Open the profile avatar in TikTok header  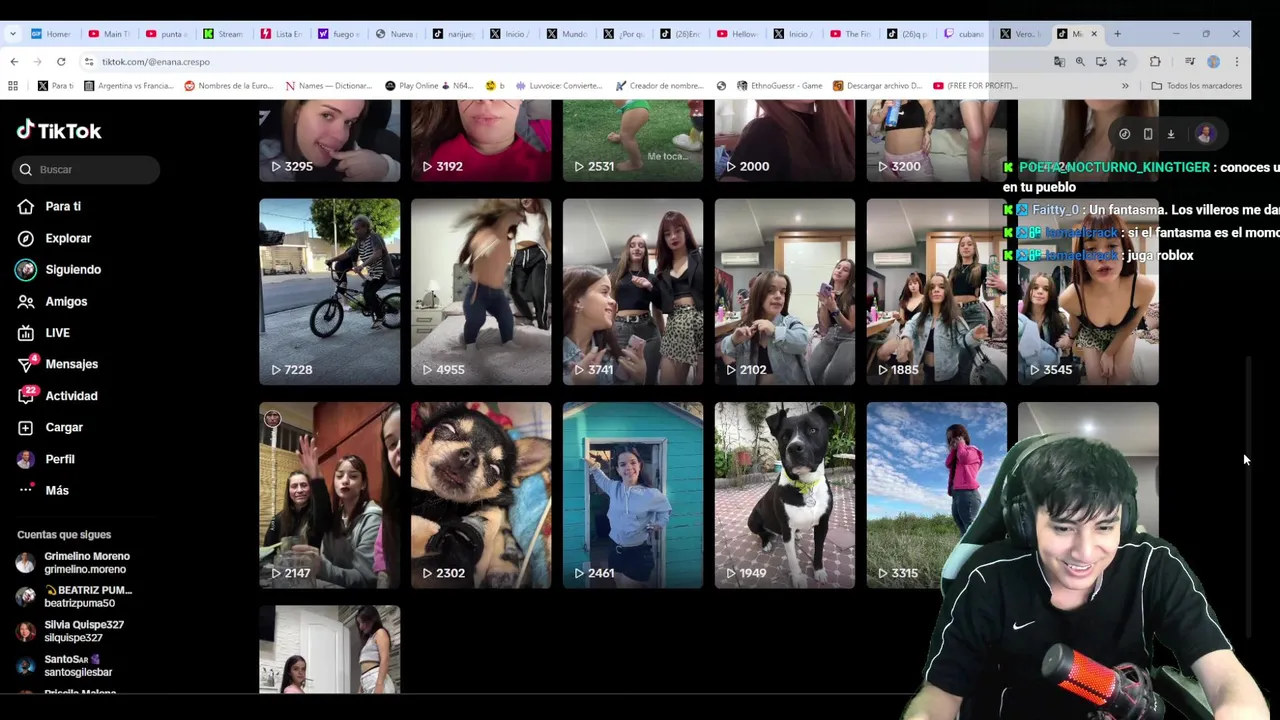(x=1205, y=134)
